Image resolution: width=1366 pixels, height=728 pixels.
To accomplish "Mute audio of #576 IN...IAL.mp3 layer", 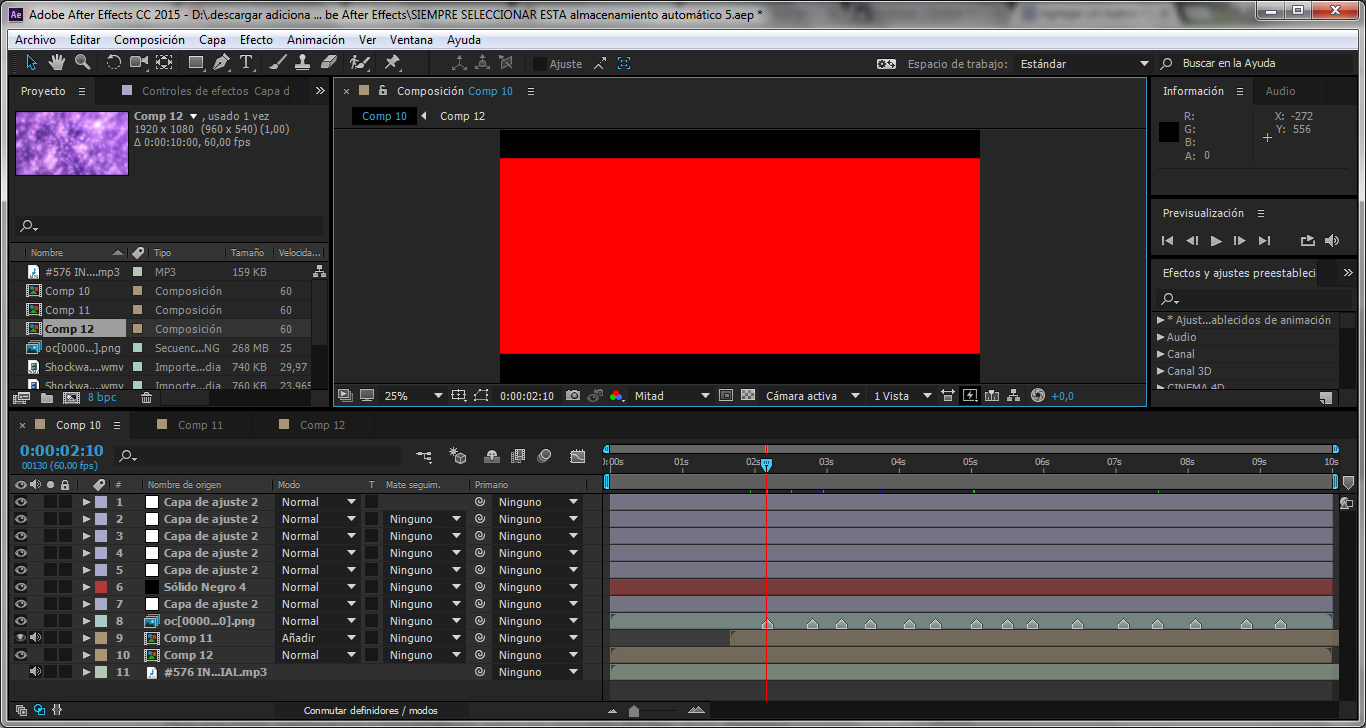I will [x=35, y=672].
